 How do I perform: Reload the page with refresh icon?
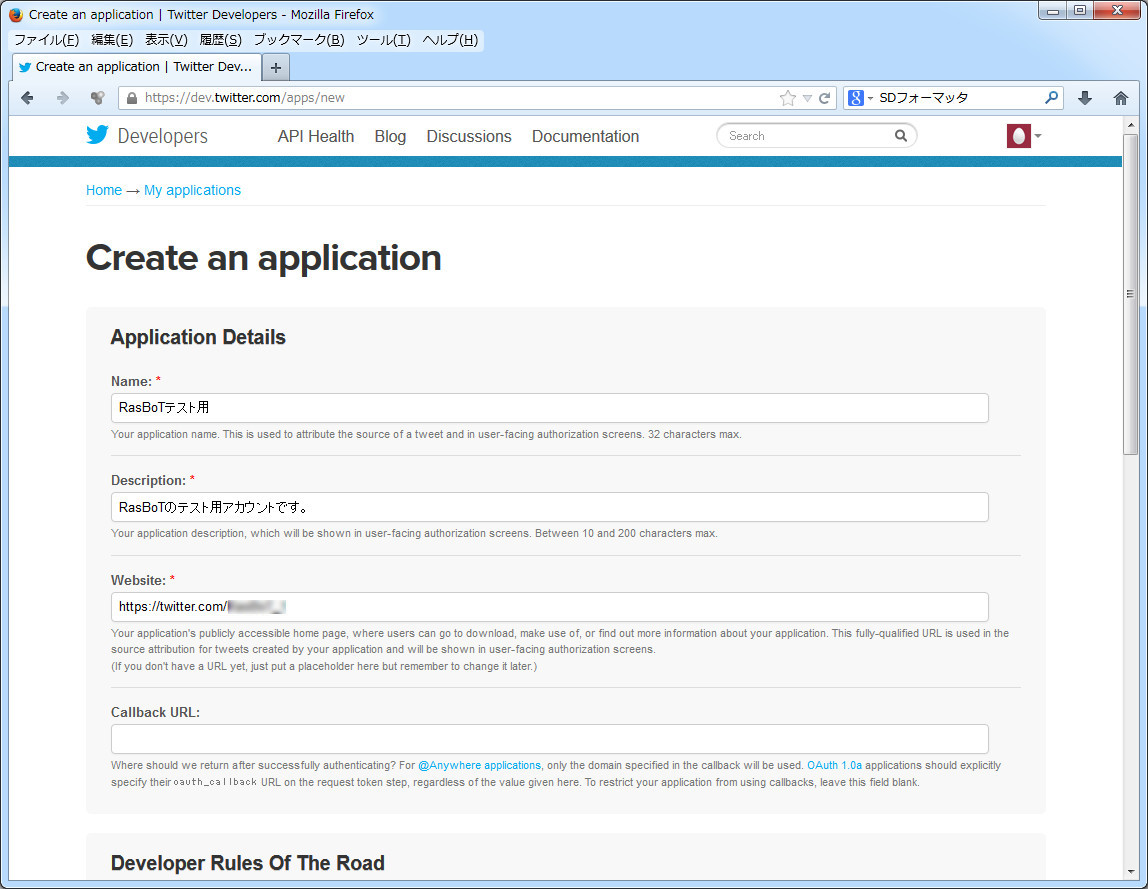click(824, 98)
